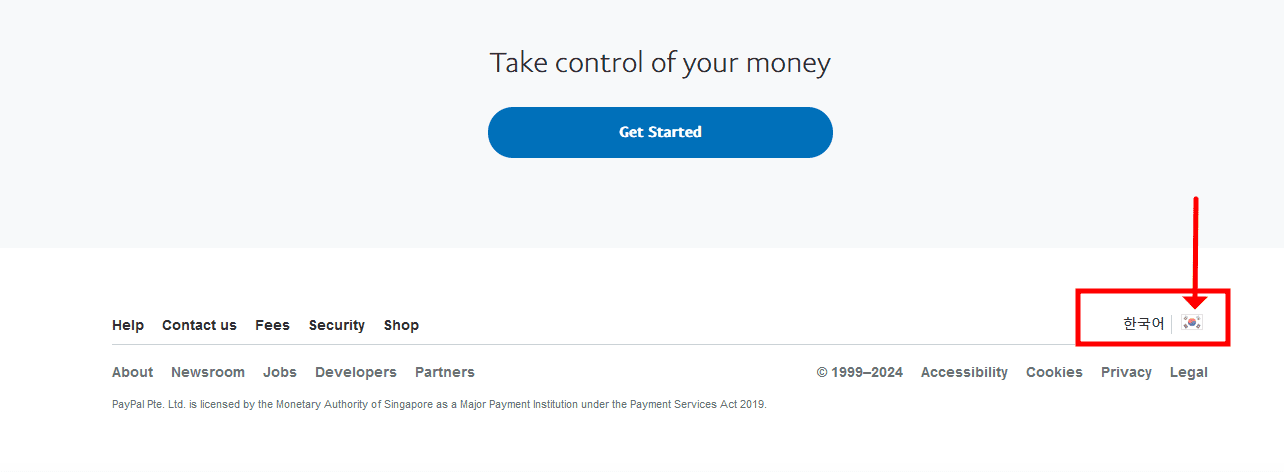This screenshot has width=1284, height=472.
Task: Open the Accessibility link
Action: [x=964, y=372]
